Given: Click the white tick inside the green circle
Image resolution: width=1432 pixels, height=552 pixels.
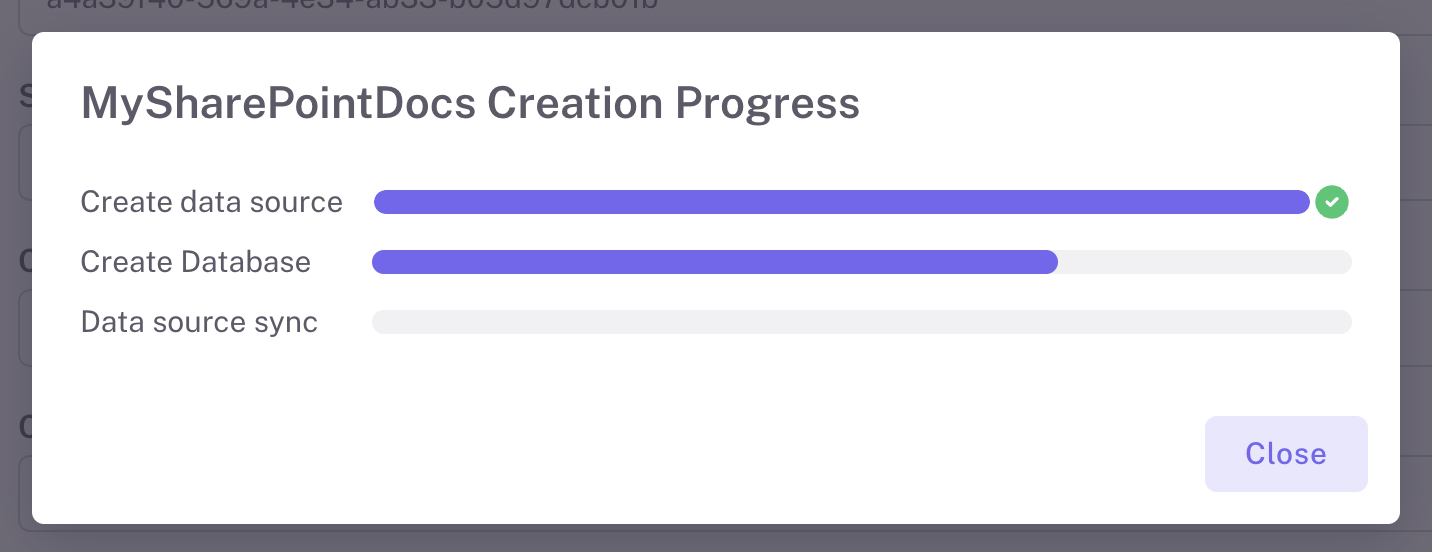Looking at the screenshot, I should (1332, 202).
